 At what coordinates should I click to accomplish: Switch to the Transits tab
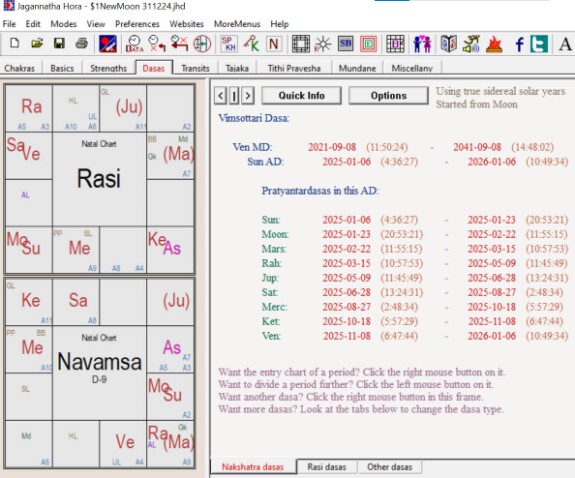point(195,68)
